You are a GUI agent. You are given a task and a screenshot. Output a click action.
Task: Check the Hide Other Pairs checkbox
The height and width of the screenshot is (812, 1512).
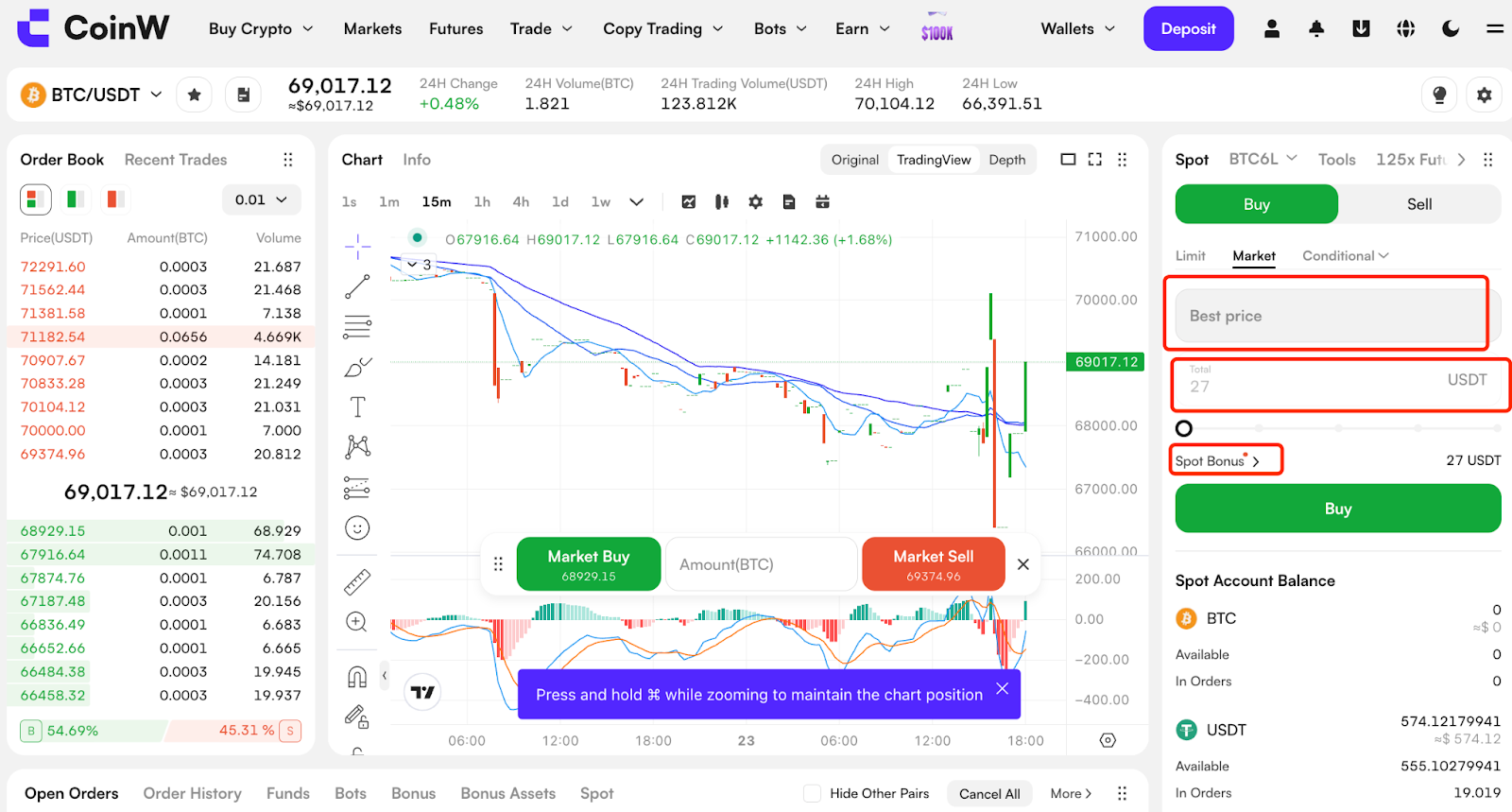pos(812,793)
